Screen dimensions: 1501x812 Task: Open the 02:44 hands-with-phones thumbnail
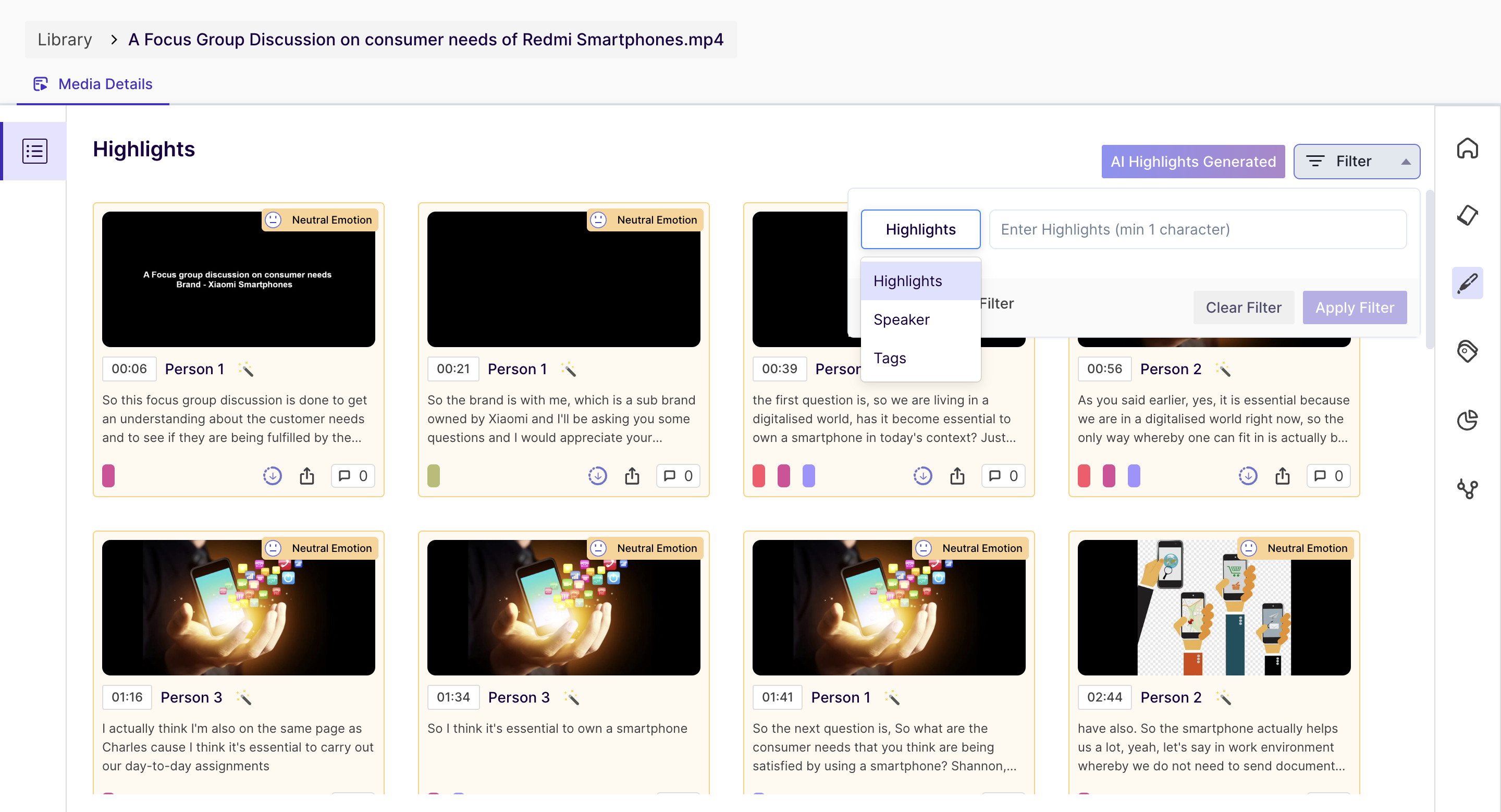(x=1214, y=608)
